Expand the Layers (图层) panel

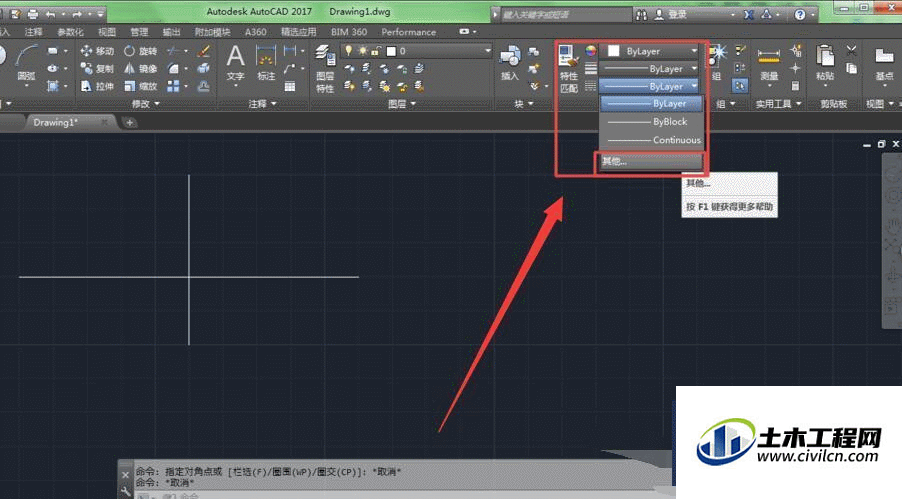pyautogui.click(x=402, y=104)
